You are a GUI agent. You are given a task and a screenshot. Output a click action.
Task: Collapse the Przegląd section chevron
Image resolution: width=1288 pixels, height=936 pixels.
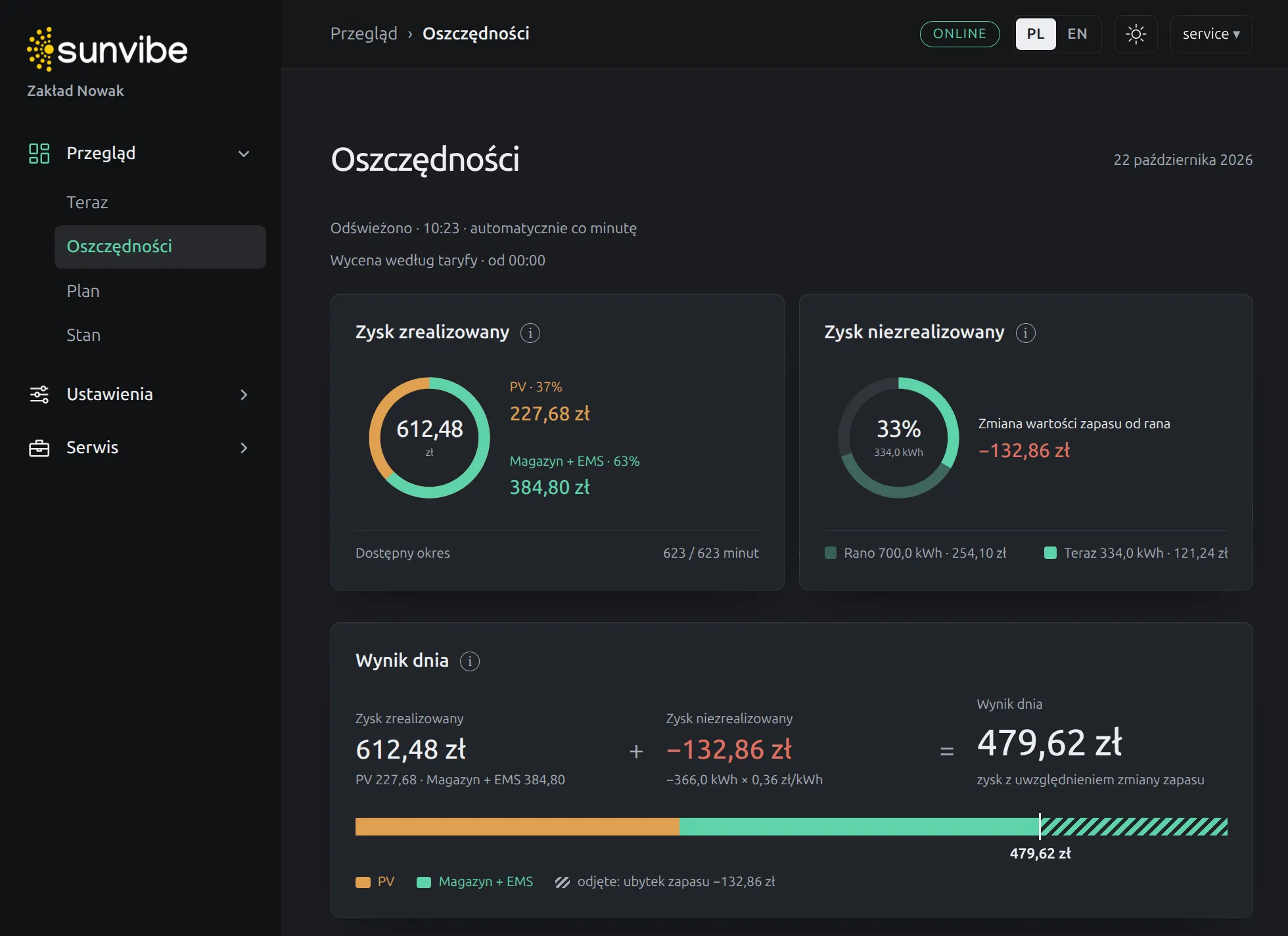point(244,154)
